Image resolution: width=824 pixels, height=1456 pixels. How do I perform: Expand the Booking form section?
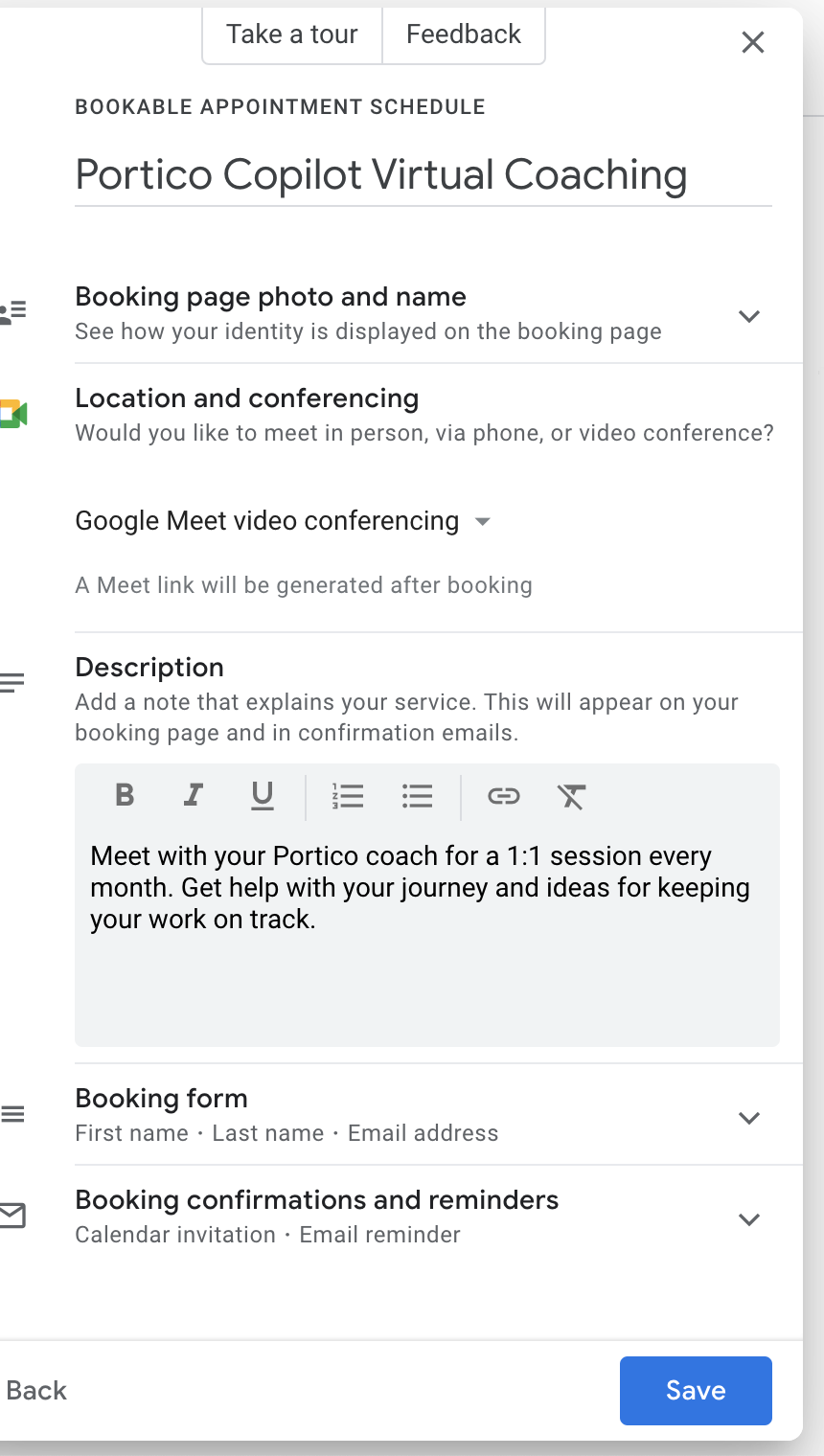click(x=749, y=1117)
